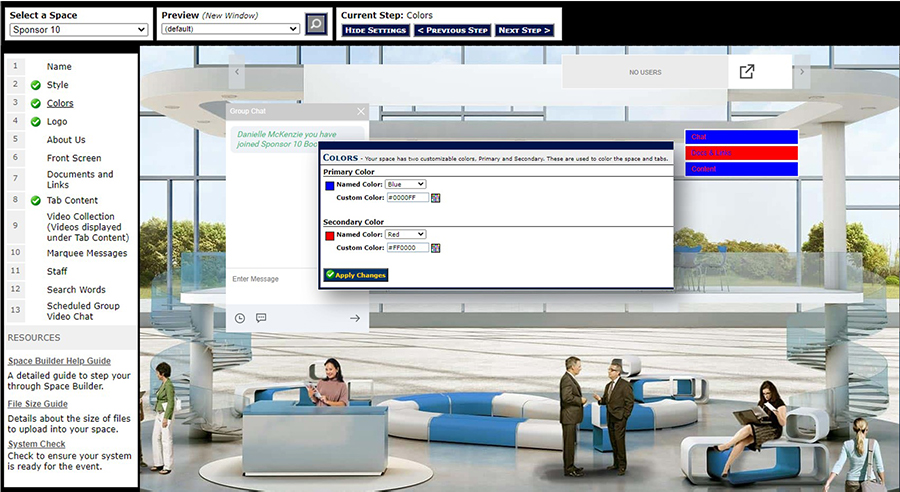Open Primary custom color picker icon
Viewport: 900px width, 492px height.
click(x=436, y=198)
